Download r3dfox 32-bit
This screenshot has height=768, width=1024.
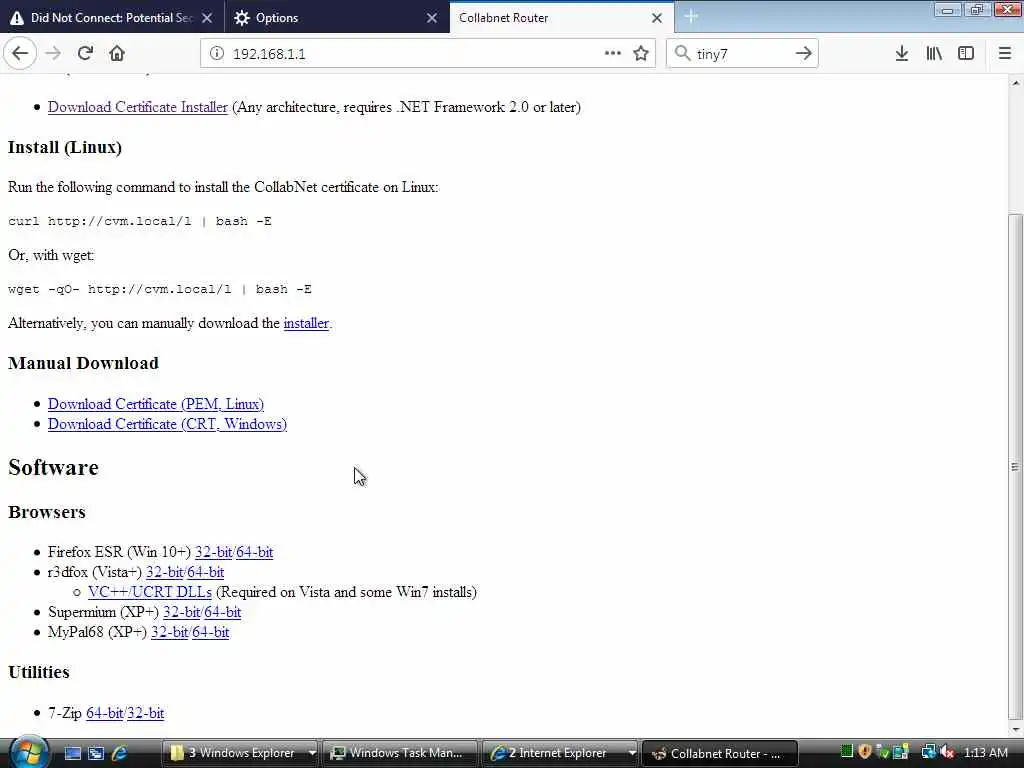(165, 573)
